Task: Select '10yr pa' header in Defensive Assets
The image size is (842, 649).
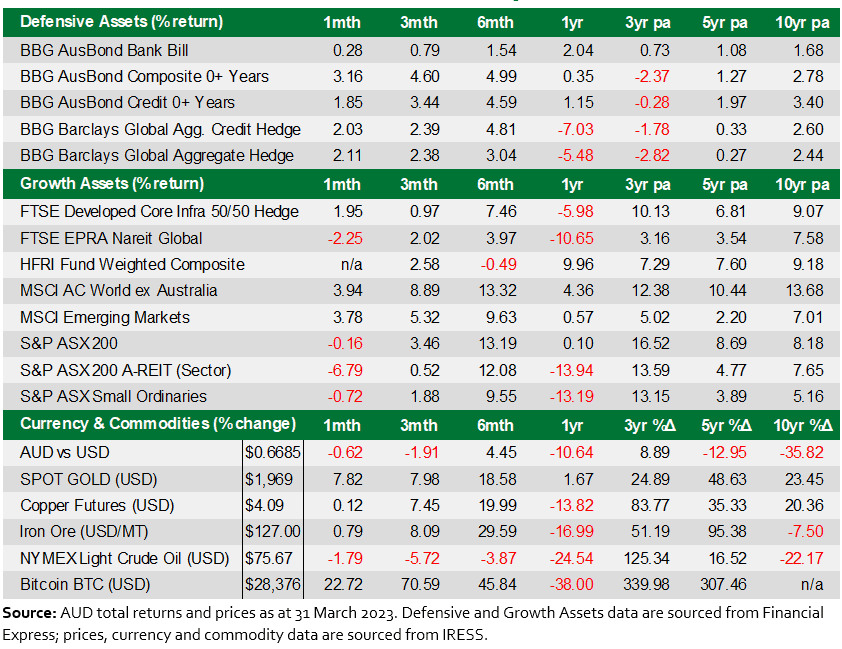Action: [802, 23]
